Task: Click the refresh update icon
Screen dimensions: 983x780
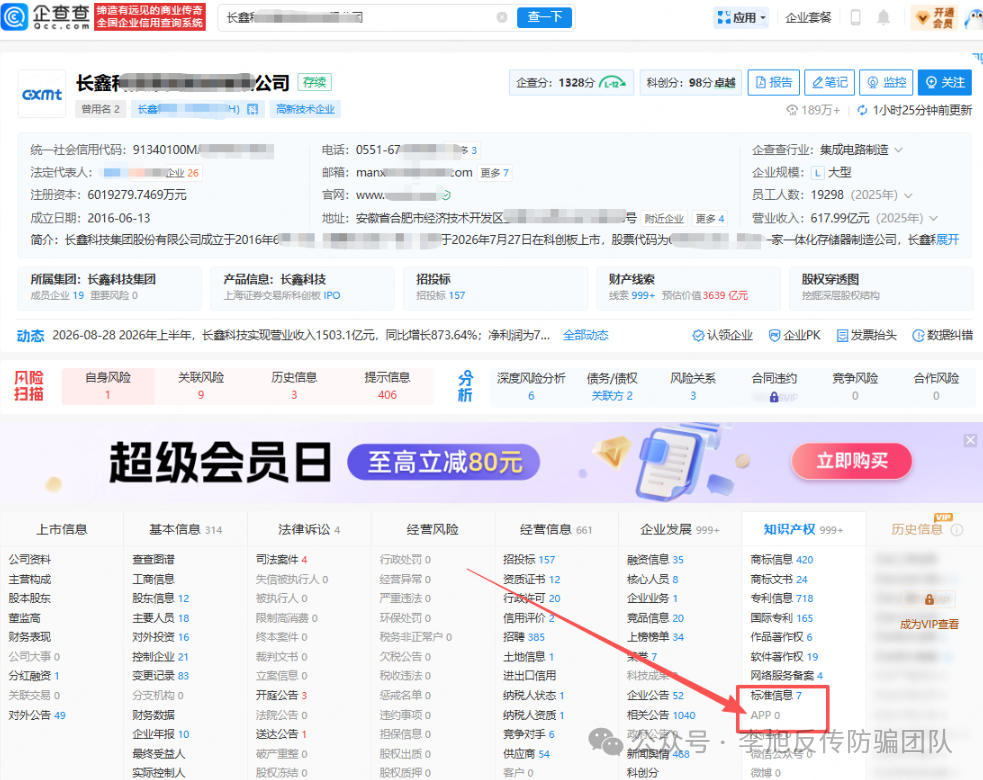Action: click(x=862, y=110)
